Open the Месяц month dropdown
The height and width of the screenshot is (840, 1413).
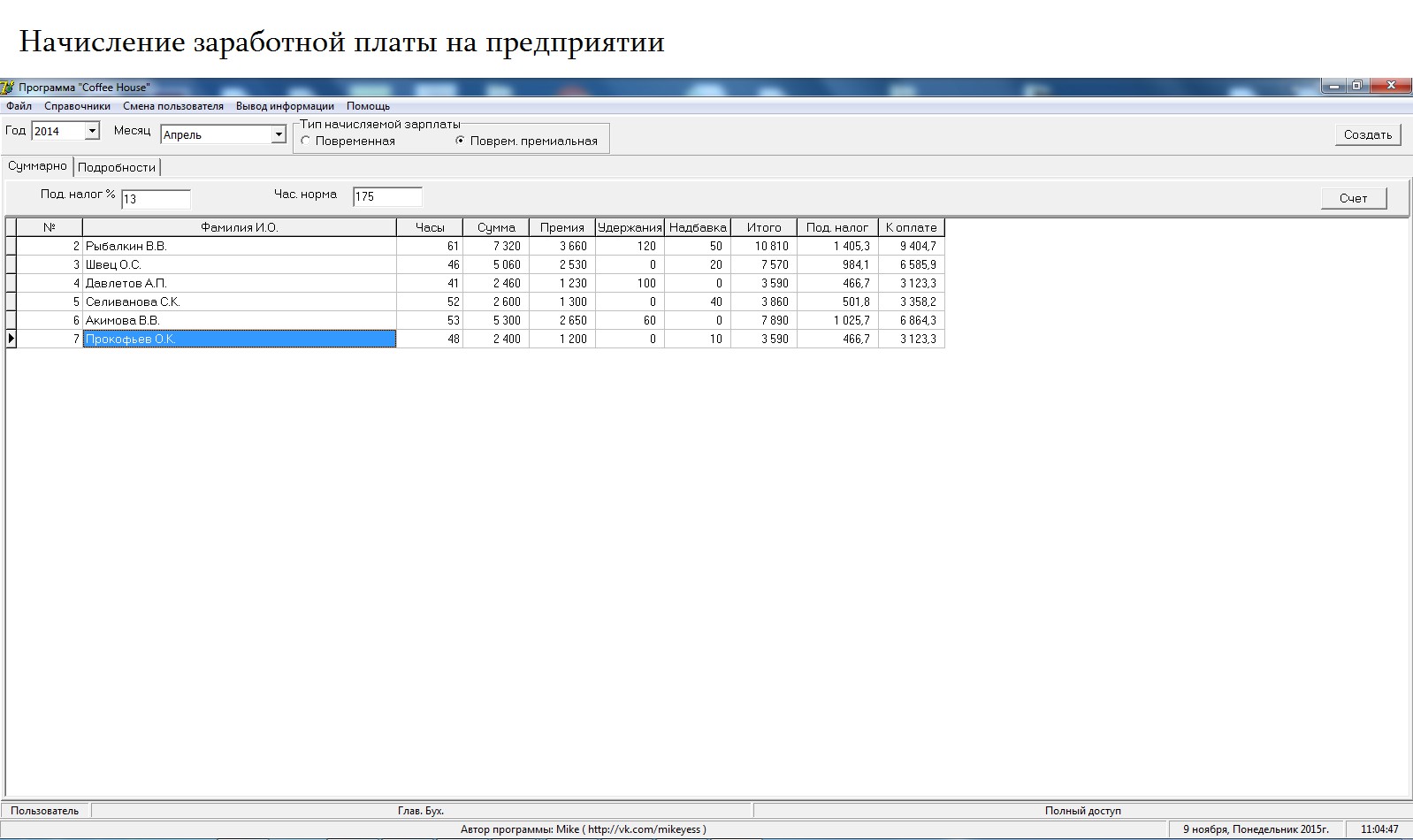[279, 134]
